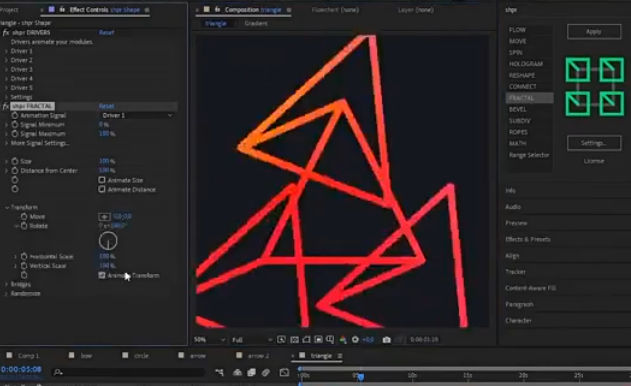Enable the Animate Size checkbox
631x386 pixels.
[x=102, y=180]
